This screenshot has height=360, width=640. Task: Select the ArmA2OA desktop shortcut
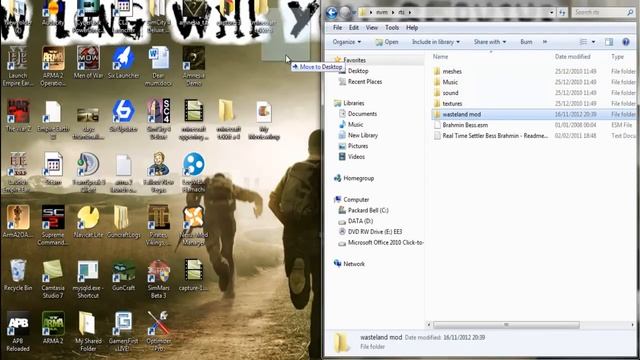click(x=18, y=222)
